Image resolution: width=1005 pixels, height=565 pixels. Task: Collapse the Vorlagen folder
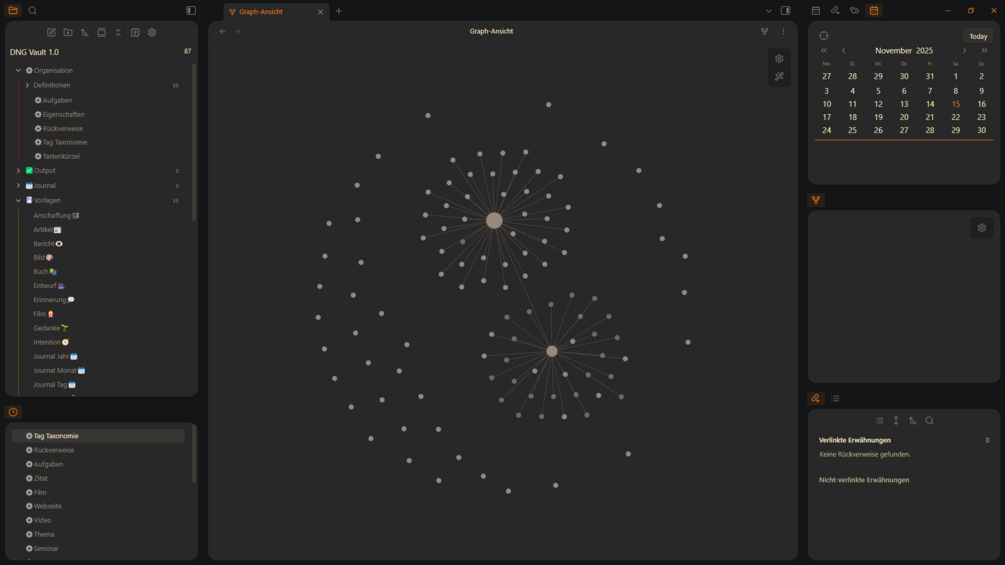[18, 201]
